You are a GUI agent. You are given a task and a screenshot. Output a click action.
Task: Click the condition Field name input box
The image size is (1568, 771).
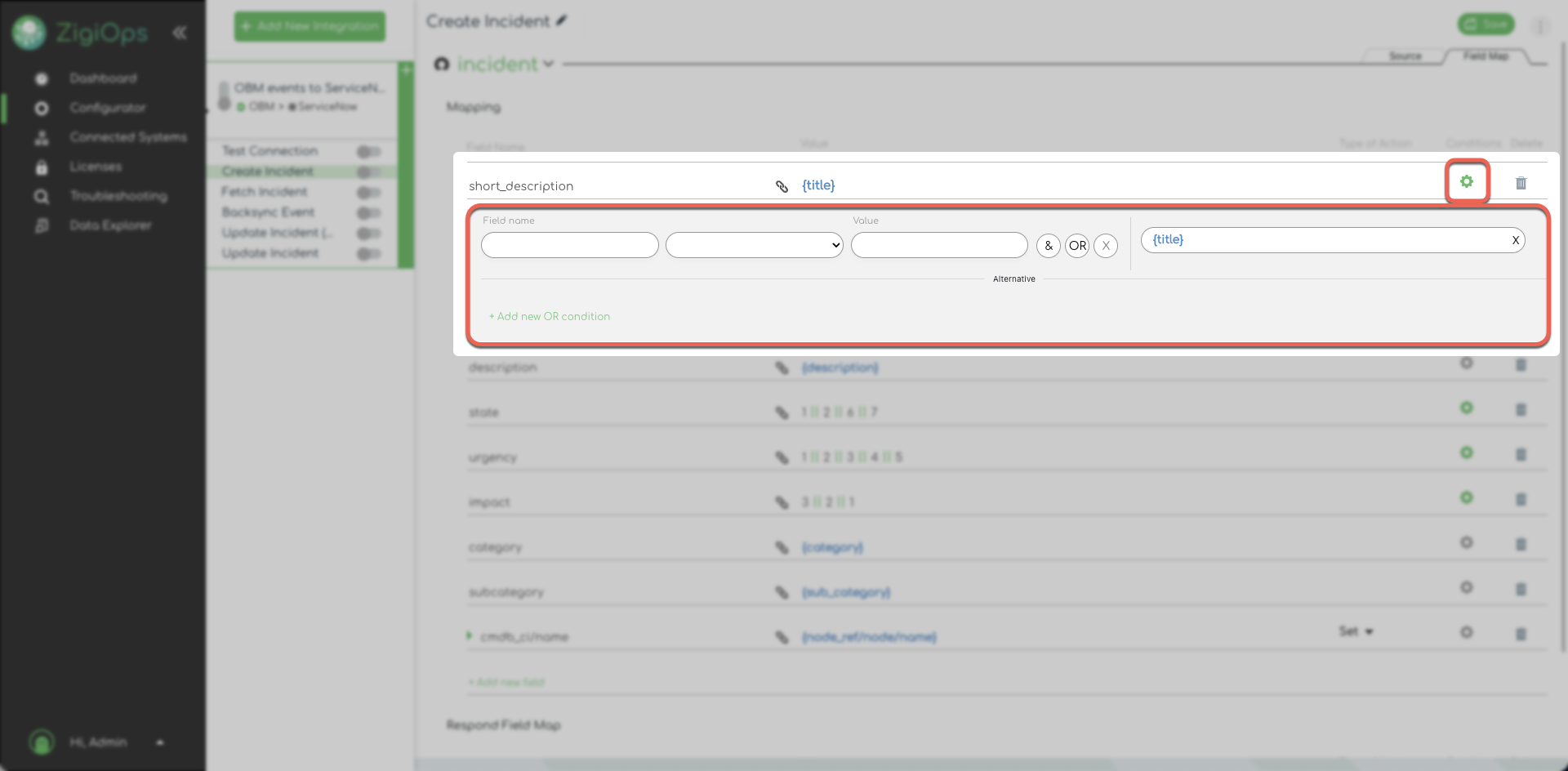pos(569,245)
